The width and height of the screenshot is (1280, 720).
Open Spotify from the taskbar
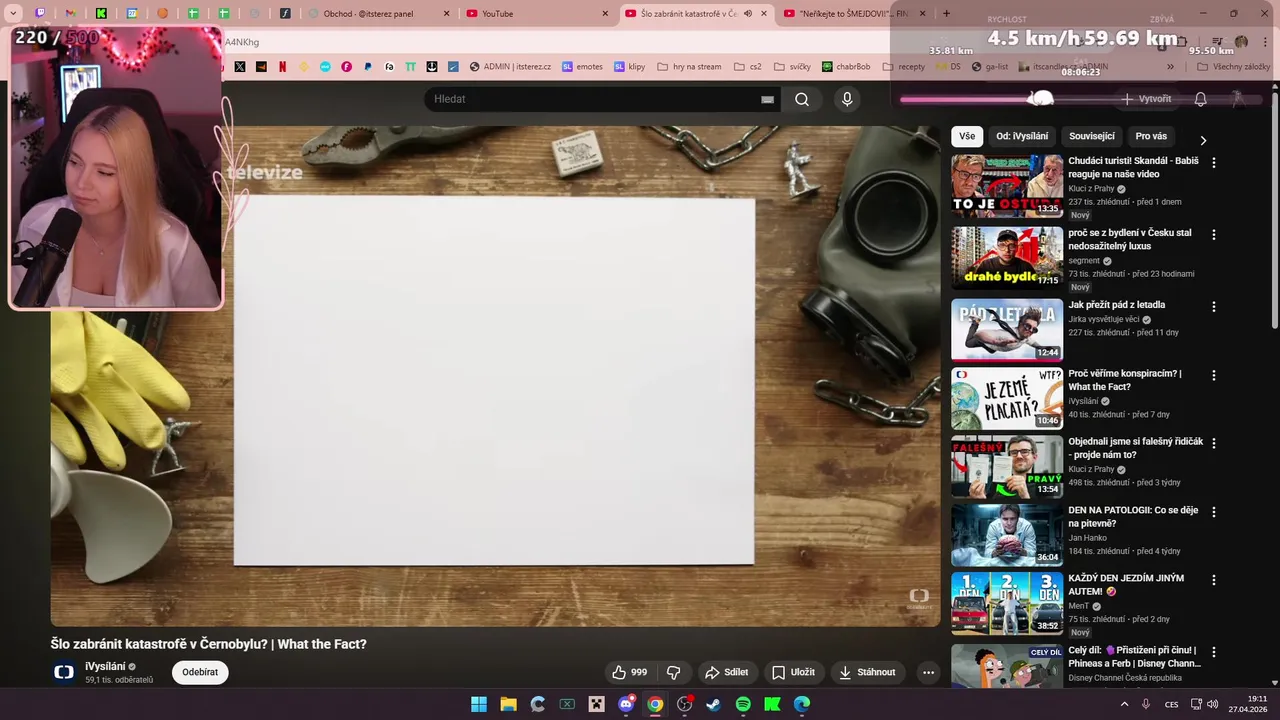743,704
